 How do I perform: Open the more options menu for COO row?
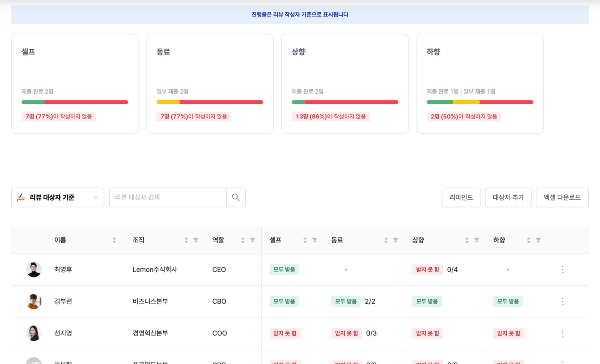[x=562, y=333]
